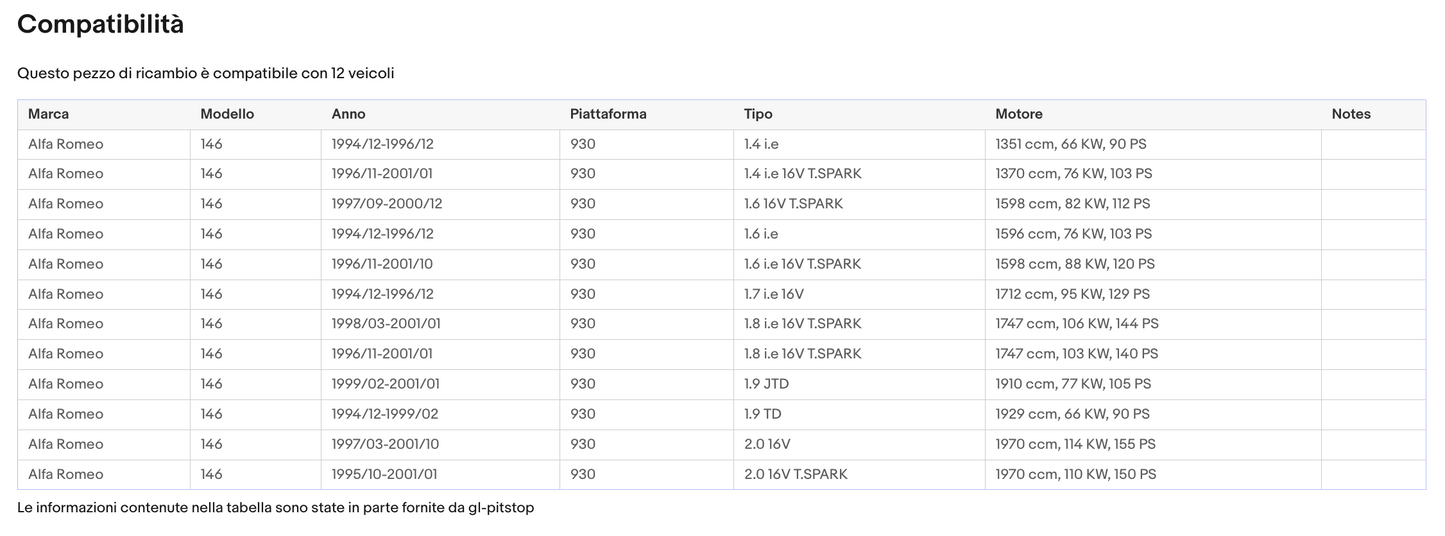Click the text about 12 compatible veicoli

(x=206, y=73)
